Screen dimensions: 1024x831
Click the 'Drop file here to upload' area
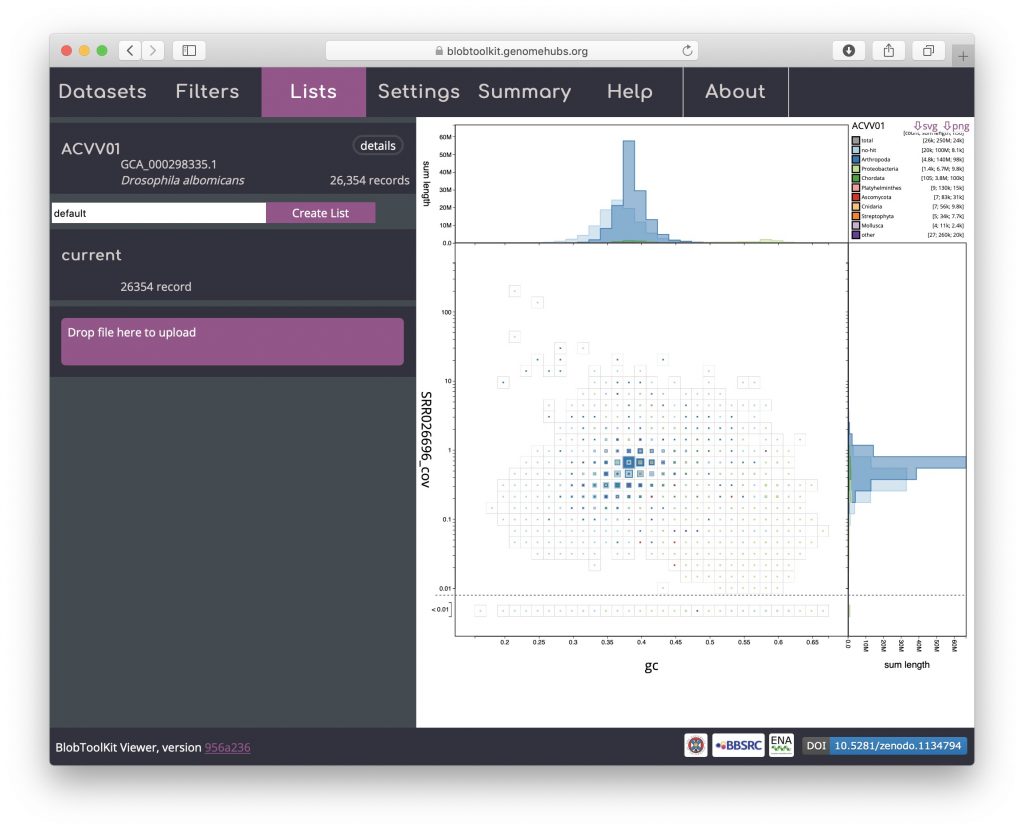click(x=232, y=342)
